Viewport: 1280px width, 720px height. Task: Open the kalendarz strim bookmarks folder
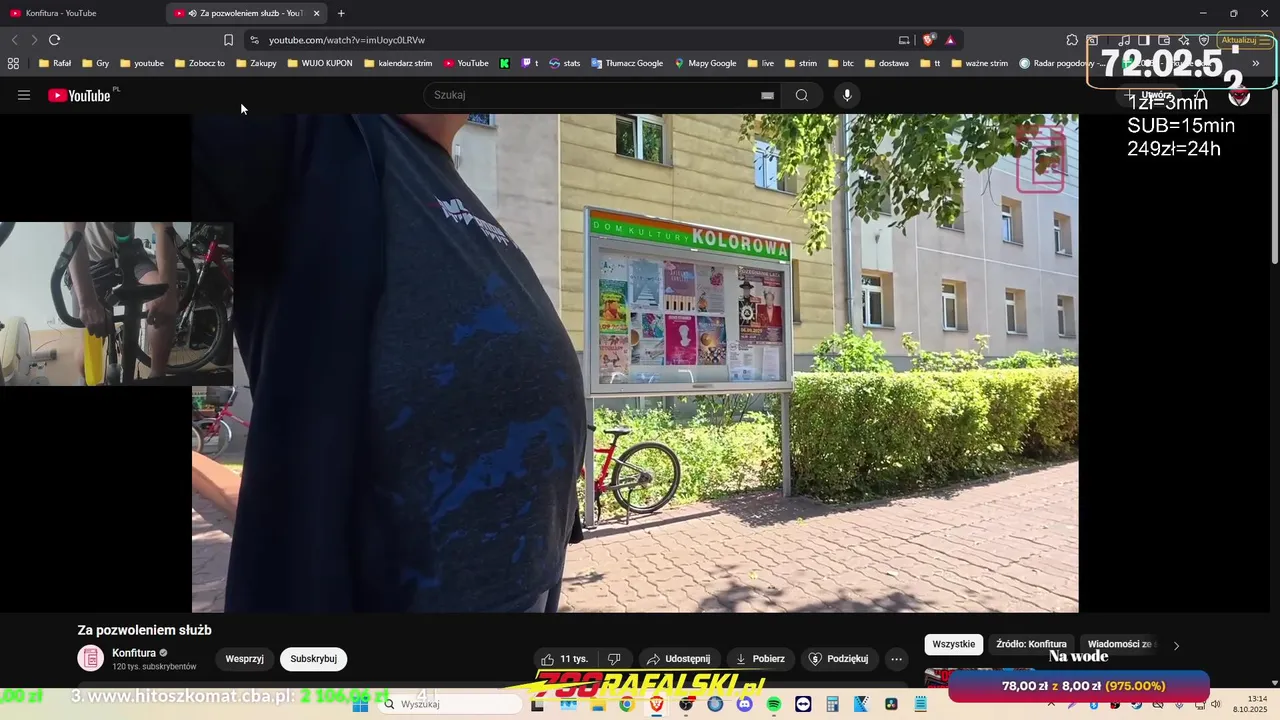[x=398, y=63]
